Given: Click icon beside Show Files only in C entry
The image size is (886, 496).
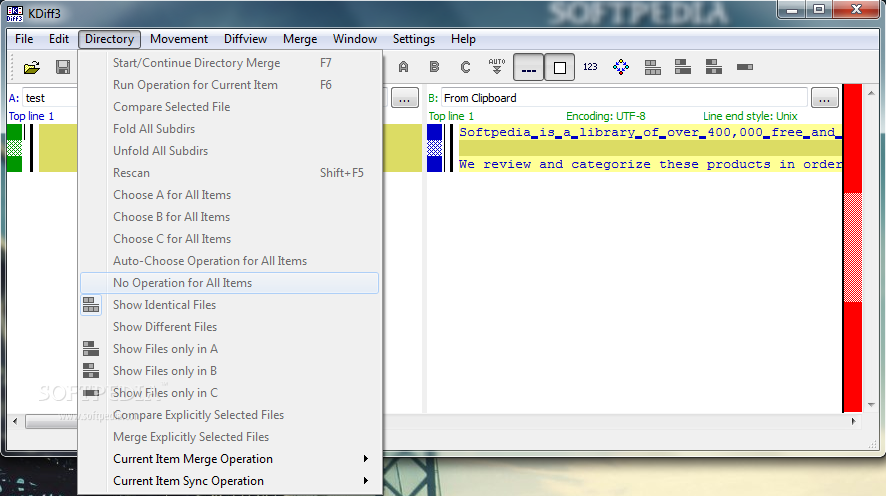Looking at the screenshot, I should pos(91,393).
